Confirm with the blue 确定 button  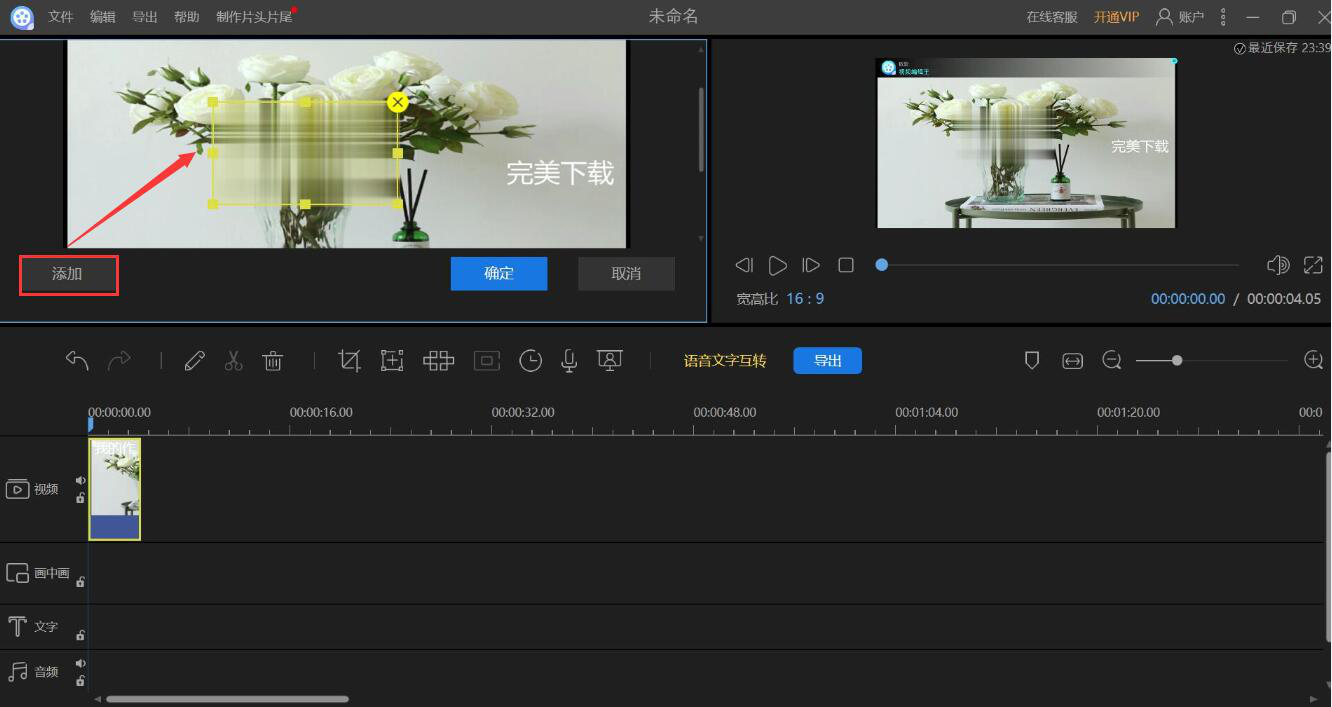pyautogui.click(x=499, y=273)
